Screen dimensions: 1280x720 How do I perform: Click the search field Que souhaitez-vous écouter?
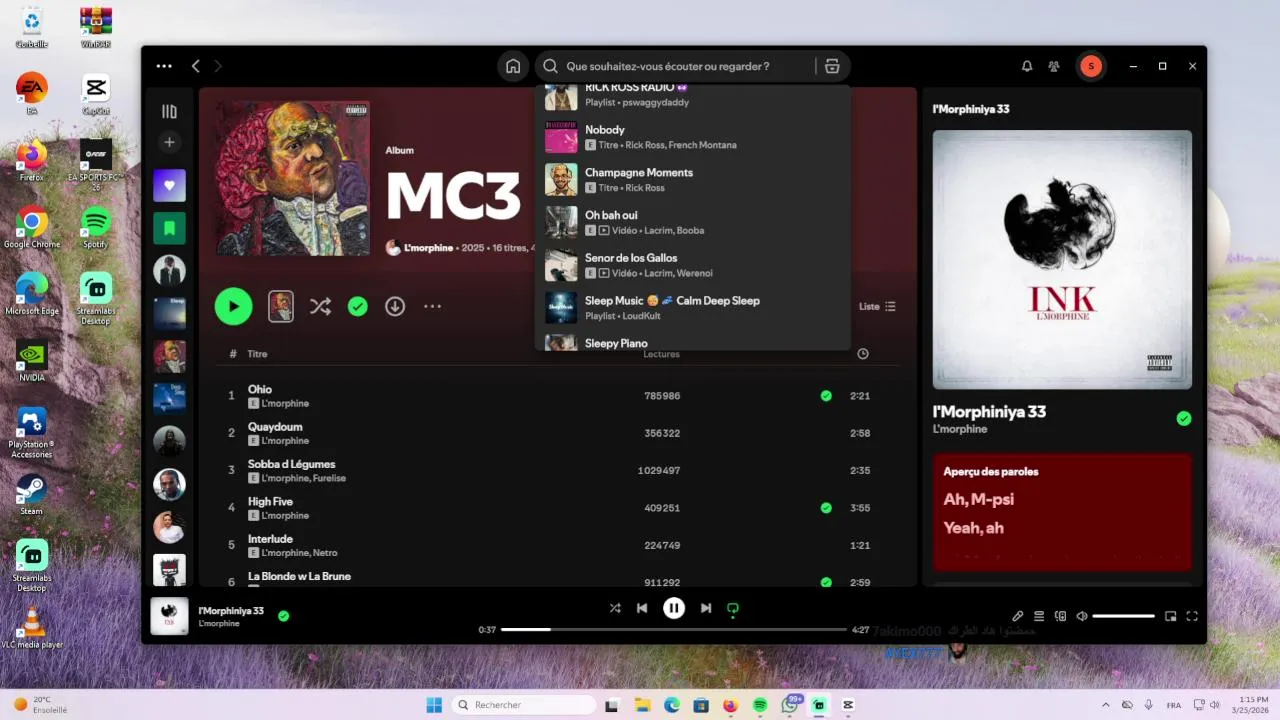click(690, 66)
